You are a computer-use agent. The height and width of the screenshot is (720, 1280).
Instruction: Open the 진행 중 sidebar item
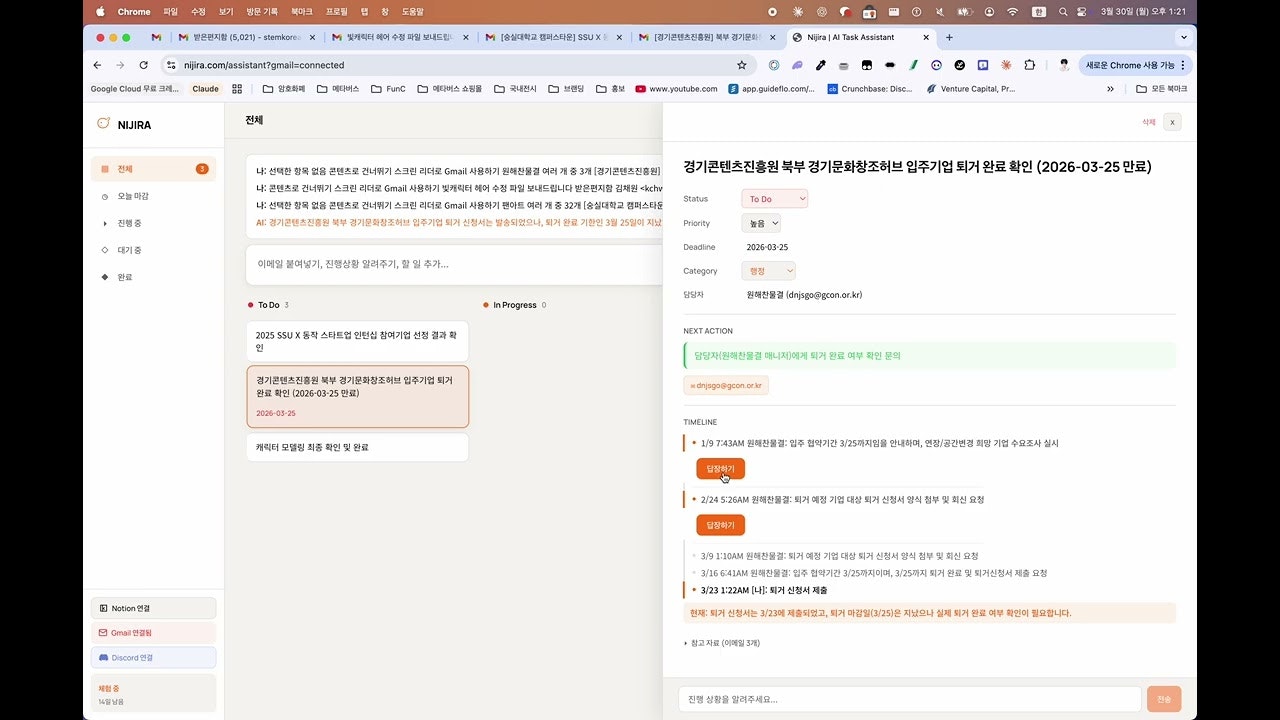(x=153, y=223)
